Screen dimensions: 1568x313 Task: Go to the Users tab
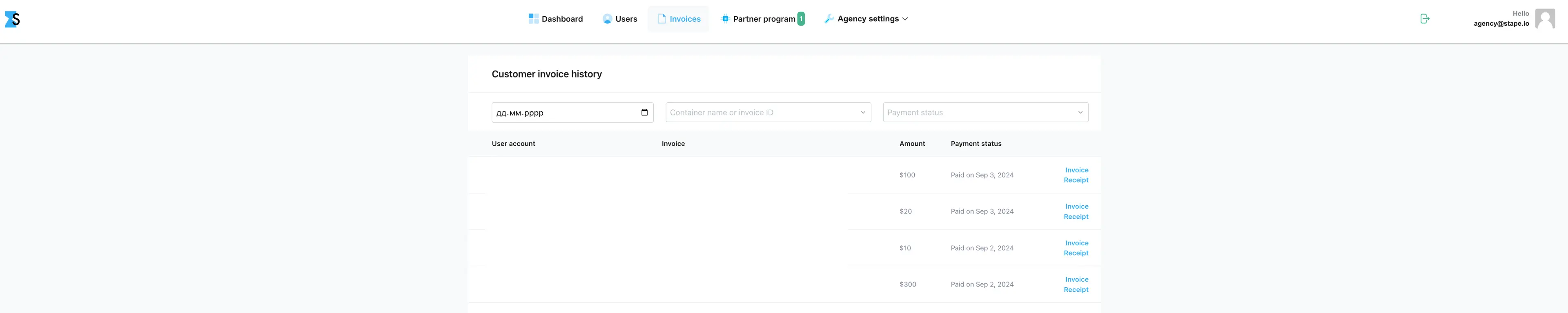point(620,19)
